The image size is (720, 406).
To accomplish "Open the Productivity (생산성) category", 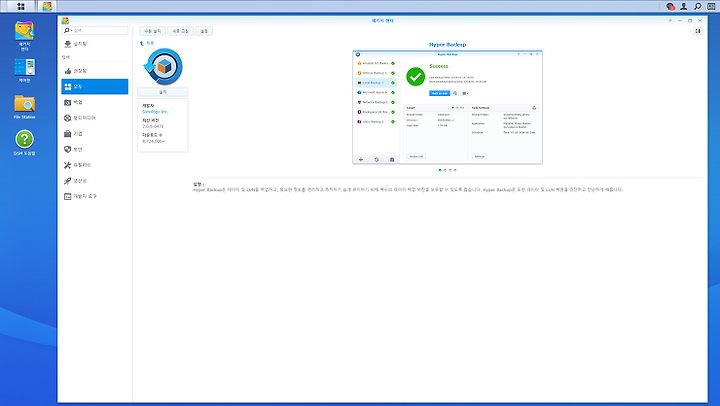I will (95, 180).
